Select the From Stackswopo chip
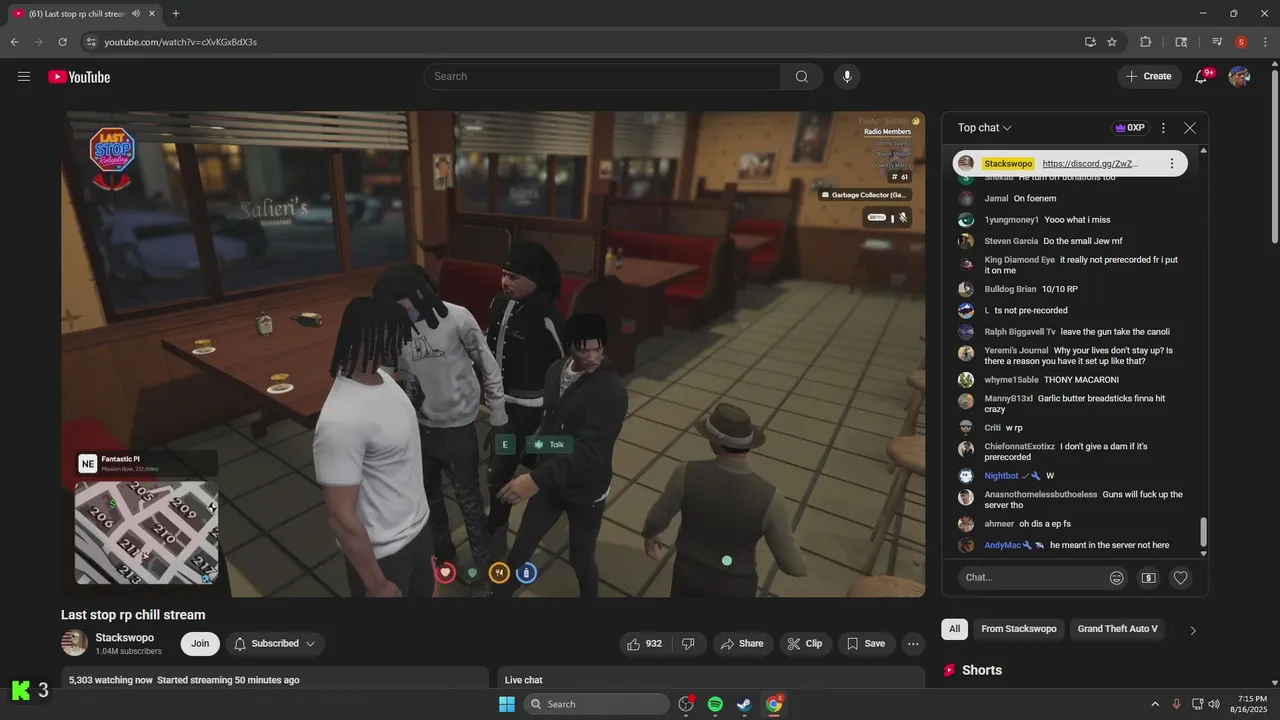Screen dimensions: 1280x720 pos(1019,629)
